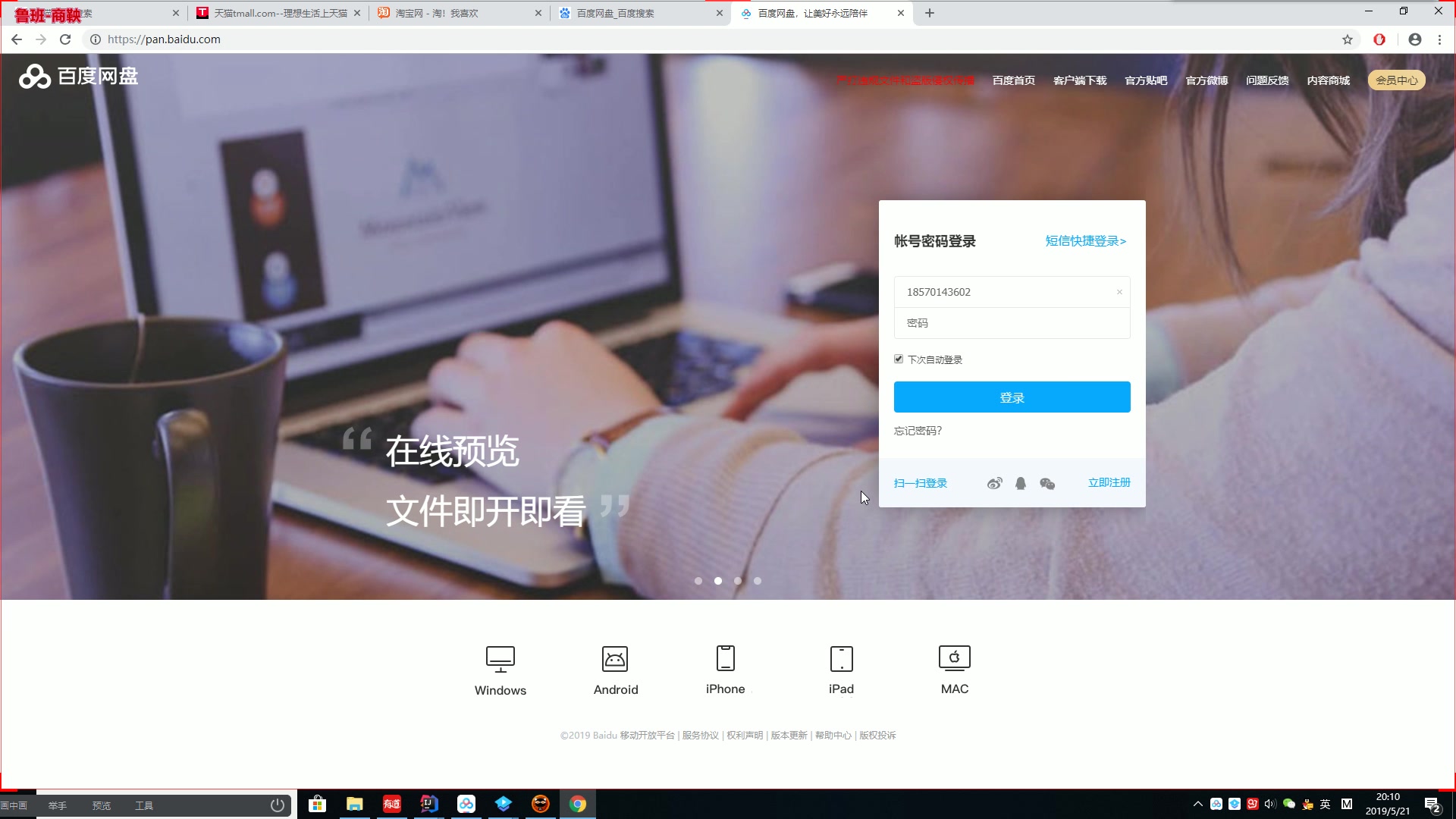1456x819 pixels.
Task: Select 会员中心 membership center tab
Action: pyautogui.click(x=1397, y=80)
